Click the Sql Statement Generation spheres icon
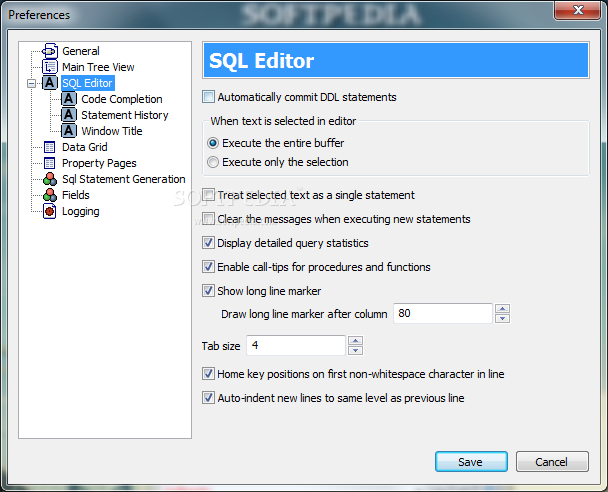Viewport: 608px width, 492px height. coord(50,179)
